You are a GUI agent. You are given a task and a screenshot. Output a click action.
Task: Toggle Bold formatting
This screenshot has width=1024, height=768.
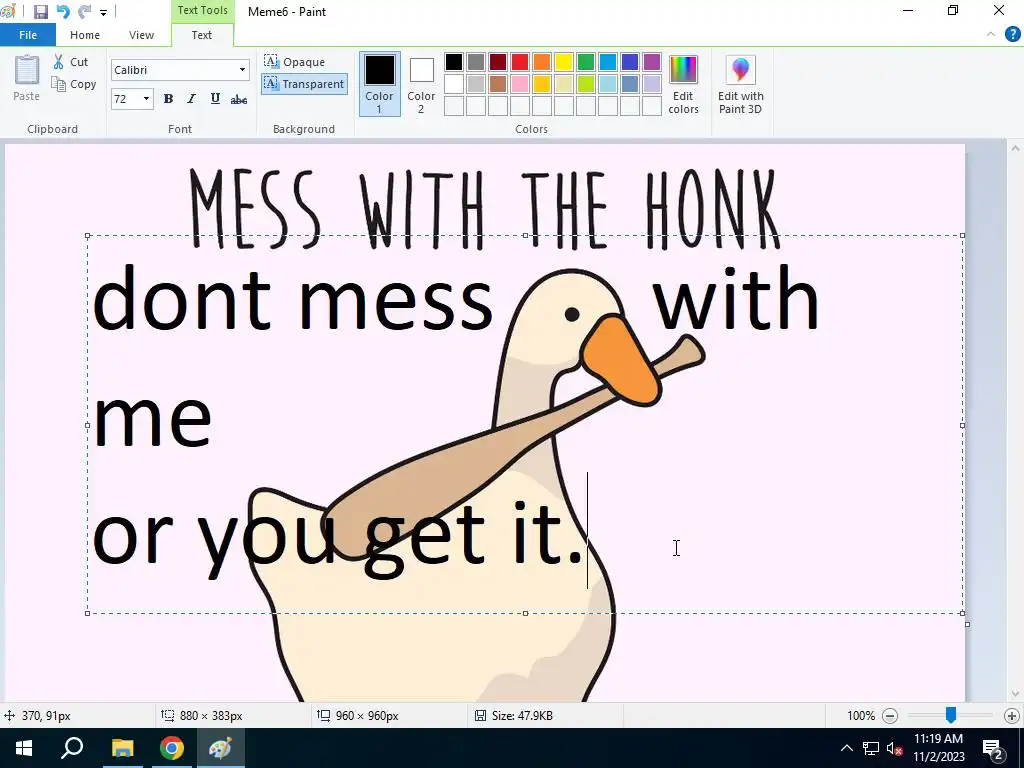point(168,99)
